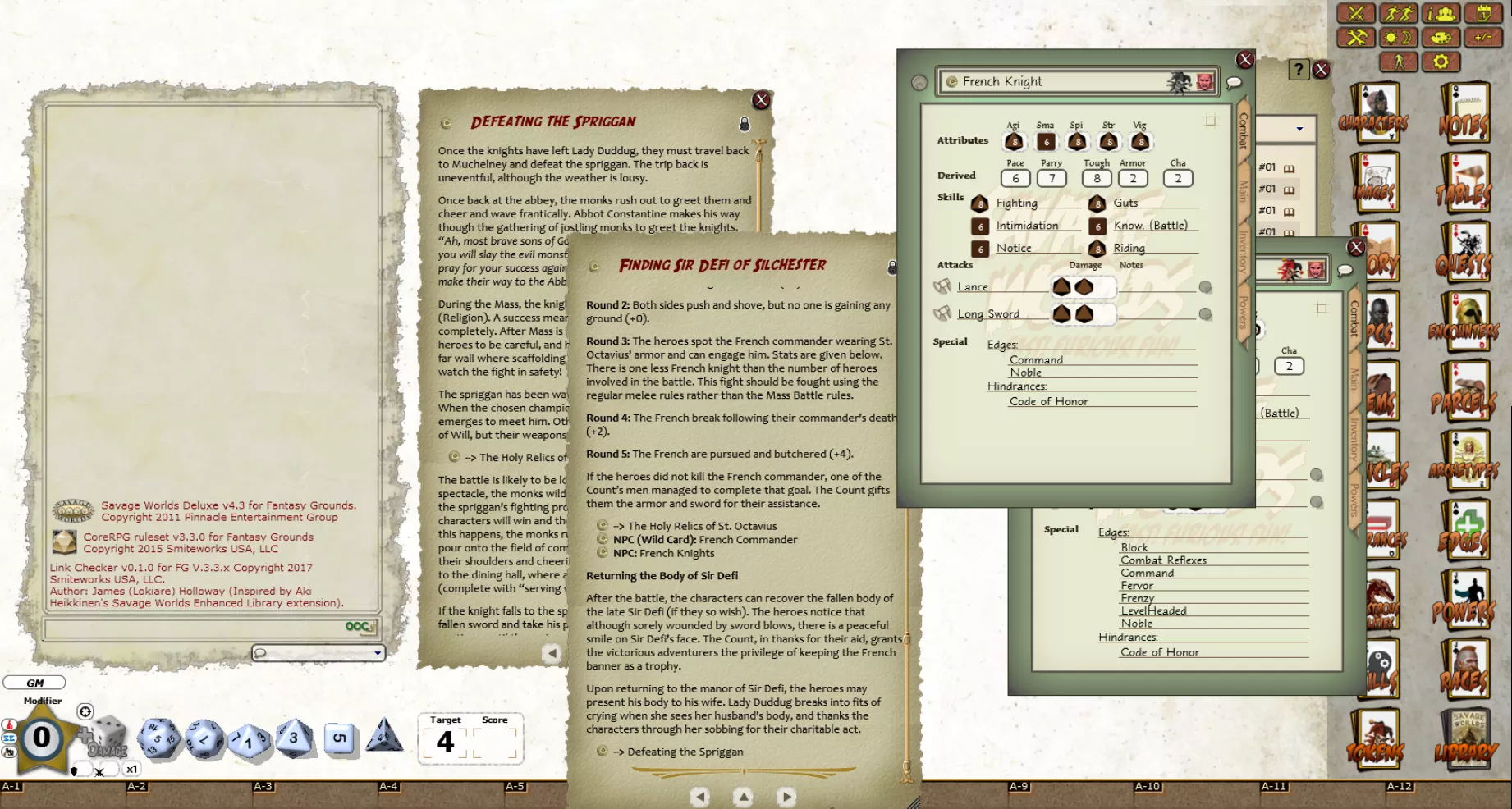Toggle the x1 damage multiplier

coord(131,770)
